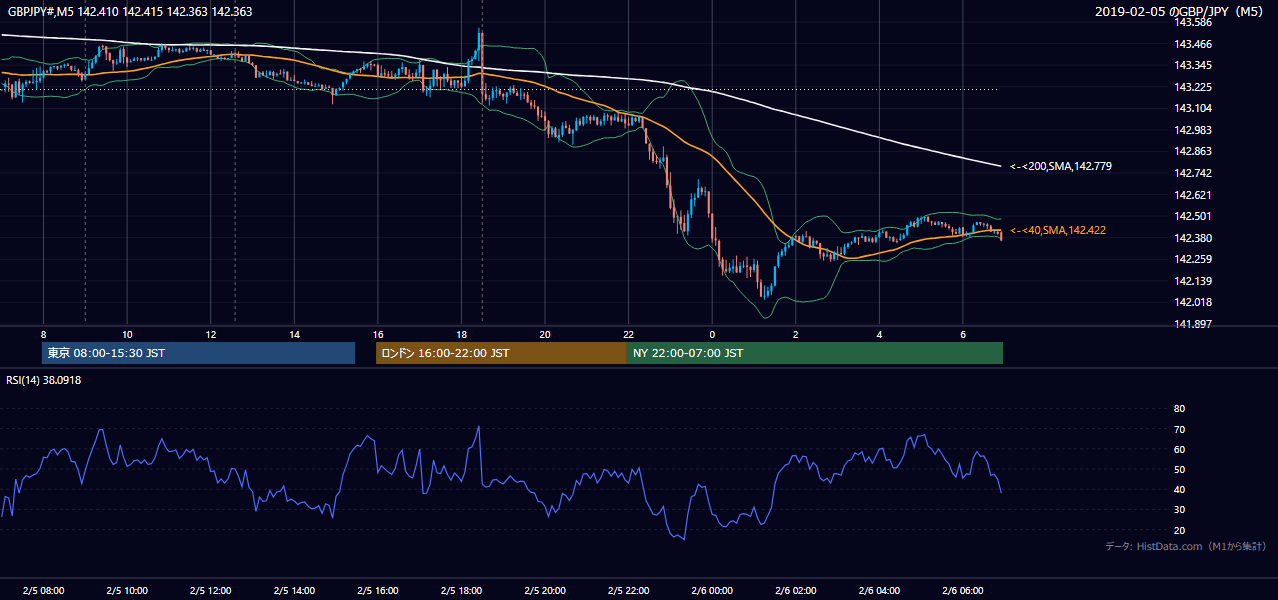This screenshot has height=600, width=1278.
Task: Click the 2/6 02:00 bottom time label
Action: coord(795,590)
